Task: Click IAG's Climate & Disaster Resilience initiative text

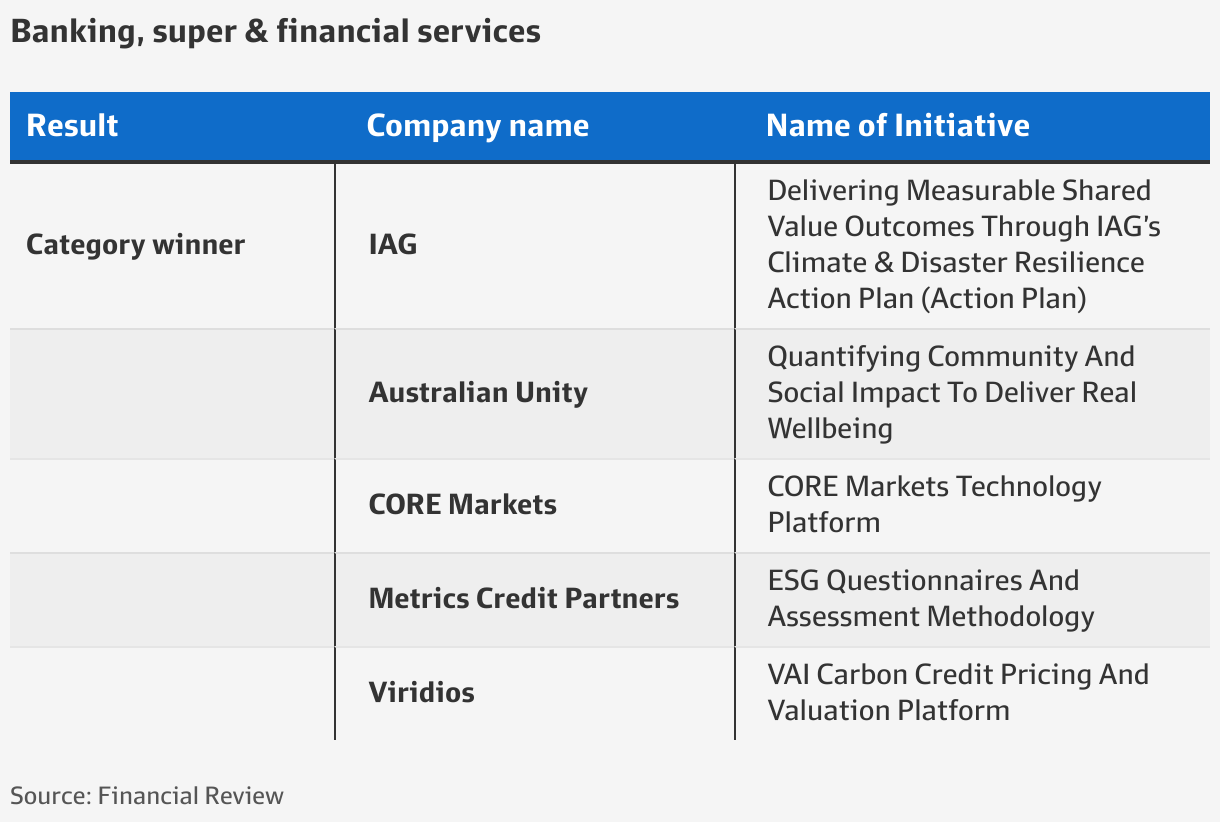Action: [964, 245]
